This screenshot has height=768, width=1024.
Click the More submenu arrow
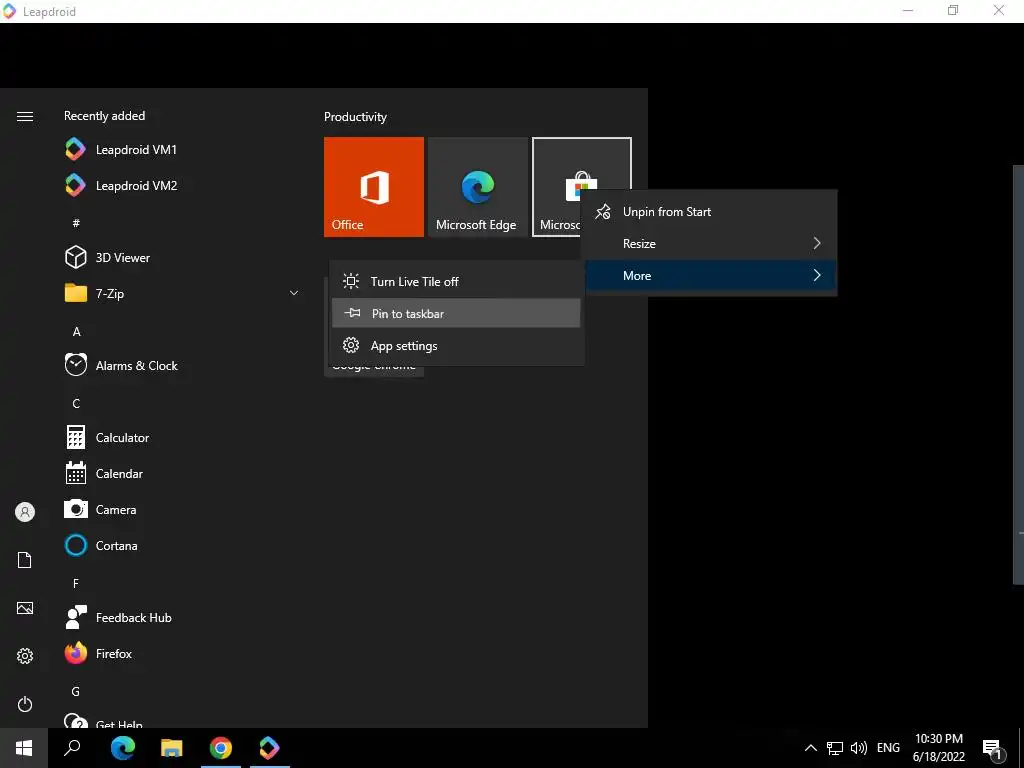point(817,276)
